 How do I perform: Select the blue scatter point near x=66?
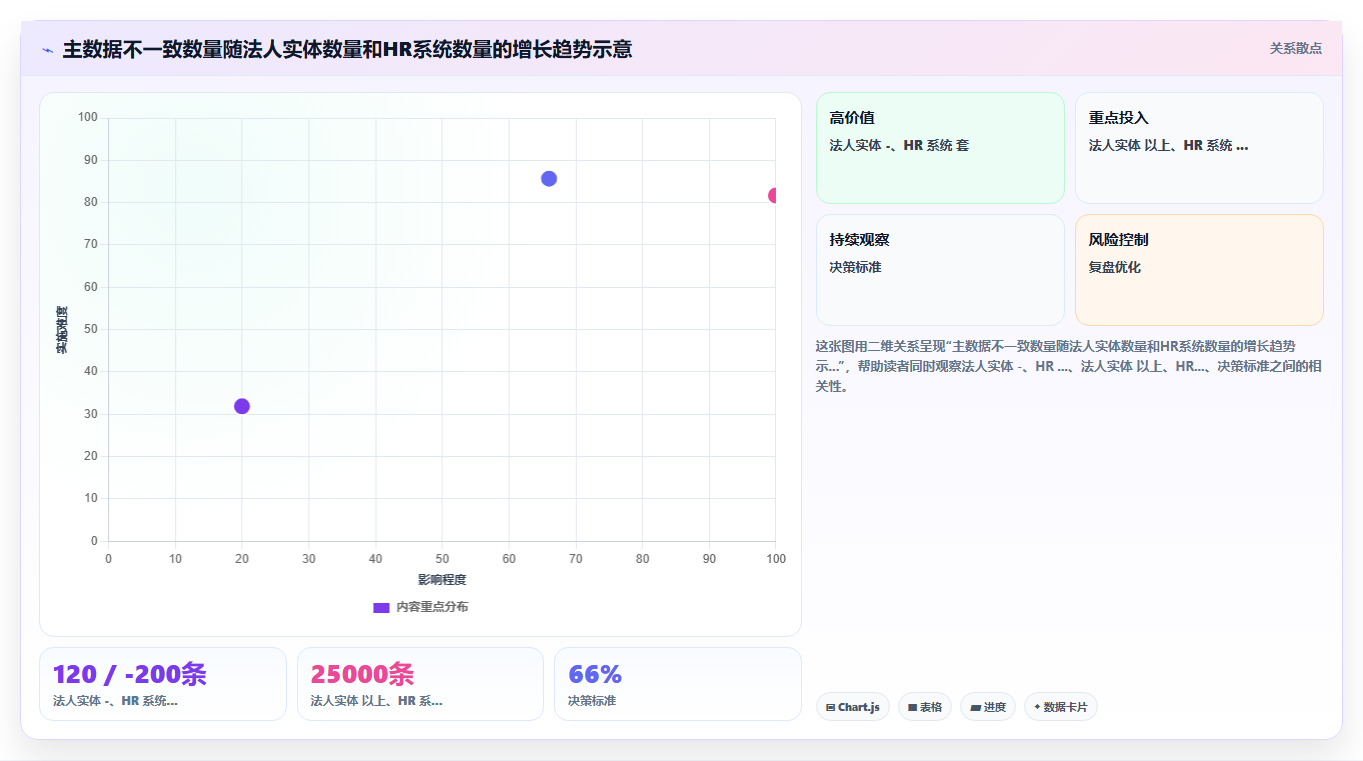[x=549, y=179]
